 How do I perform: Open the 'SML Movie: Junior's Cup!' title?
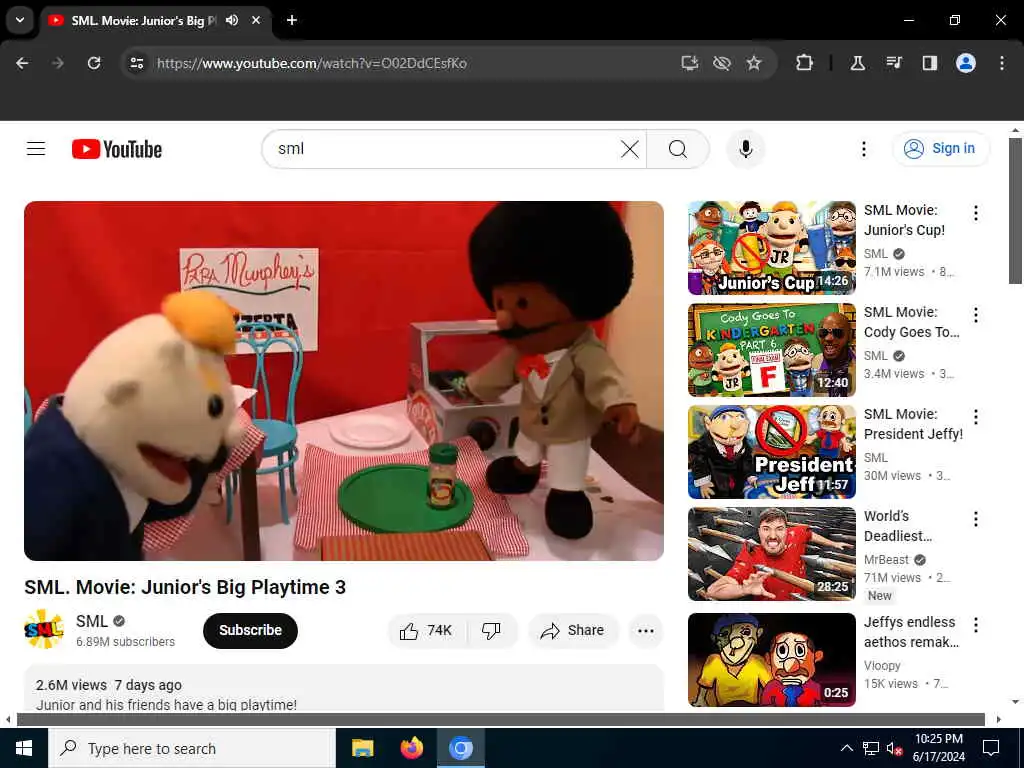[904, 220]
